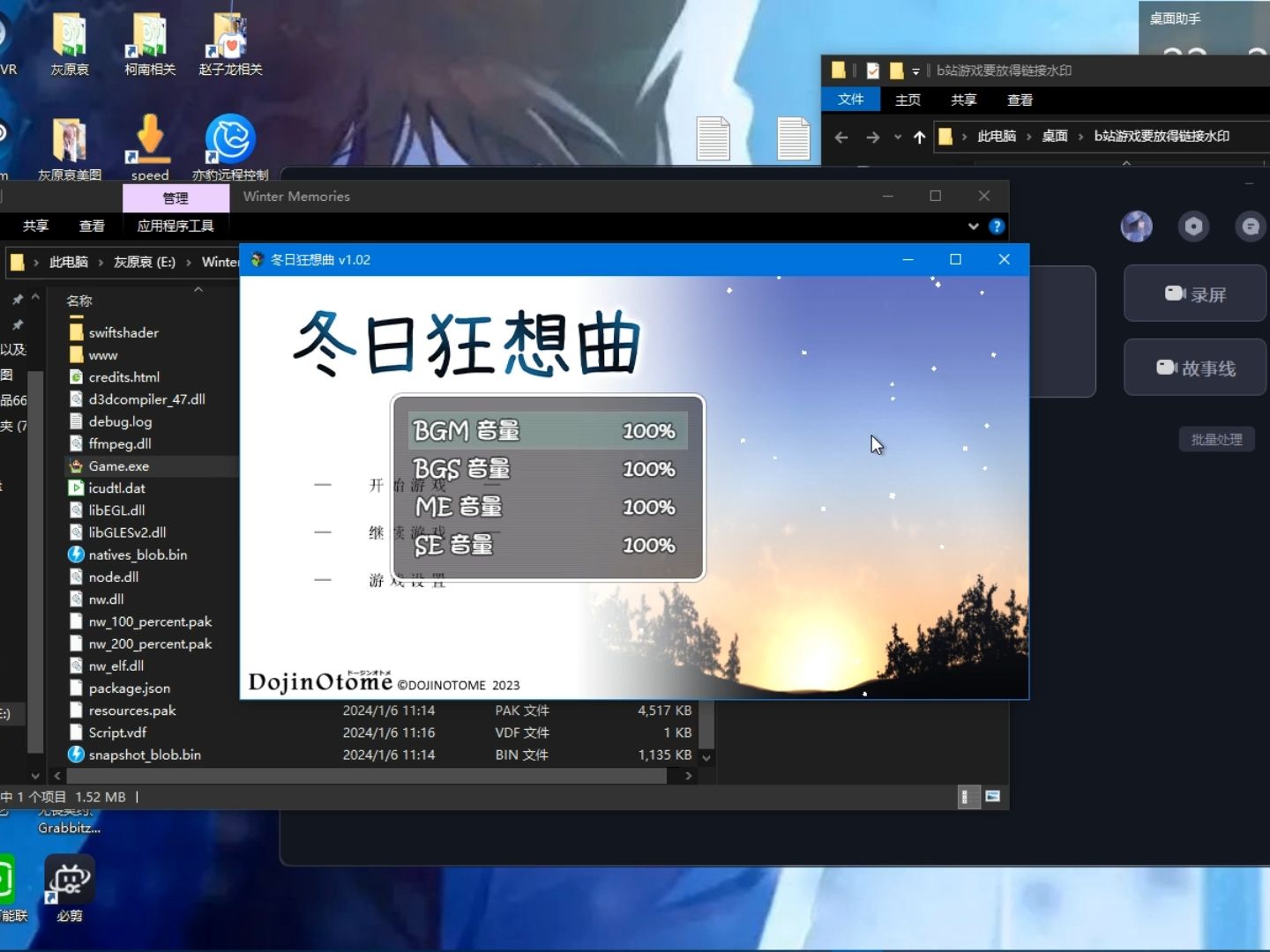Image resolution: width=1270 pixels, height=952 pixels.
Task: Click down arrow of file list scrollbar
Action: (x=706, y=757)
